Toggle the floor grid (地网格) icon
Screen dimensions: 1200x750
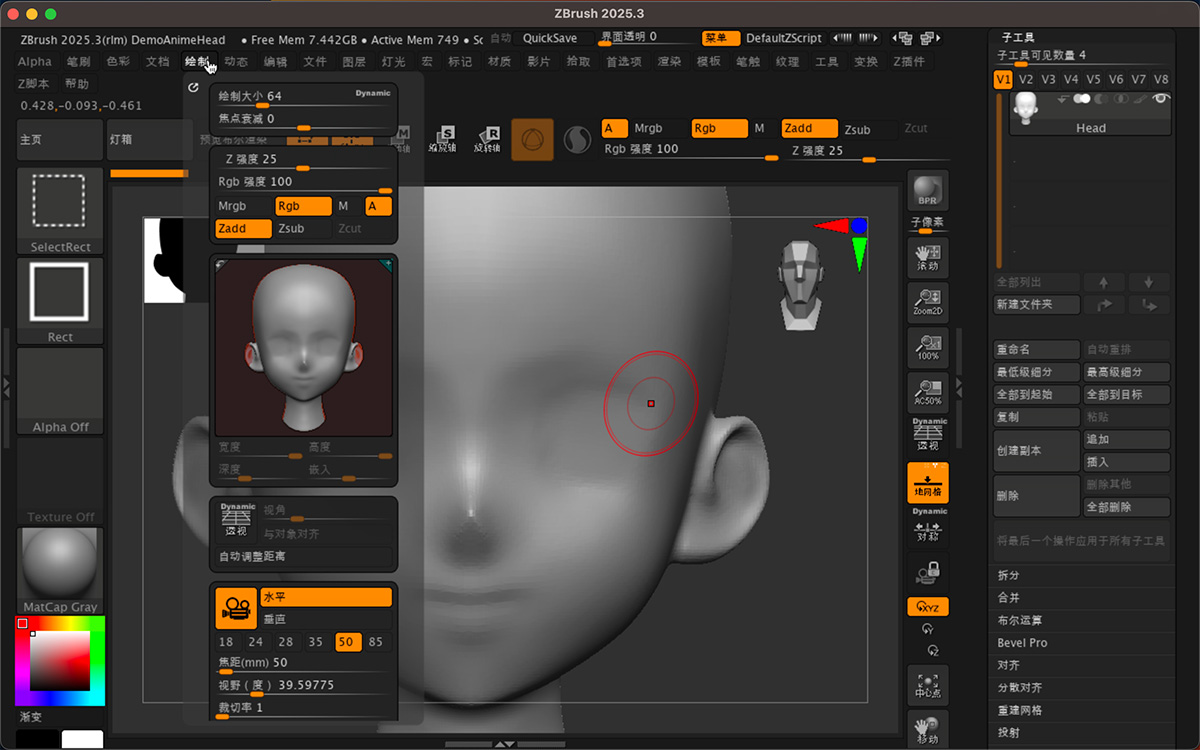coord(927,482)
